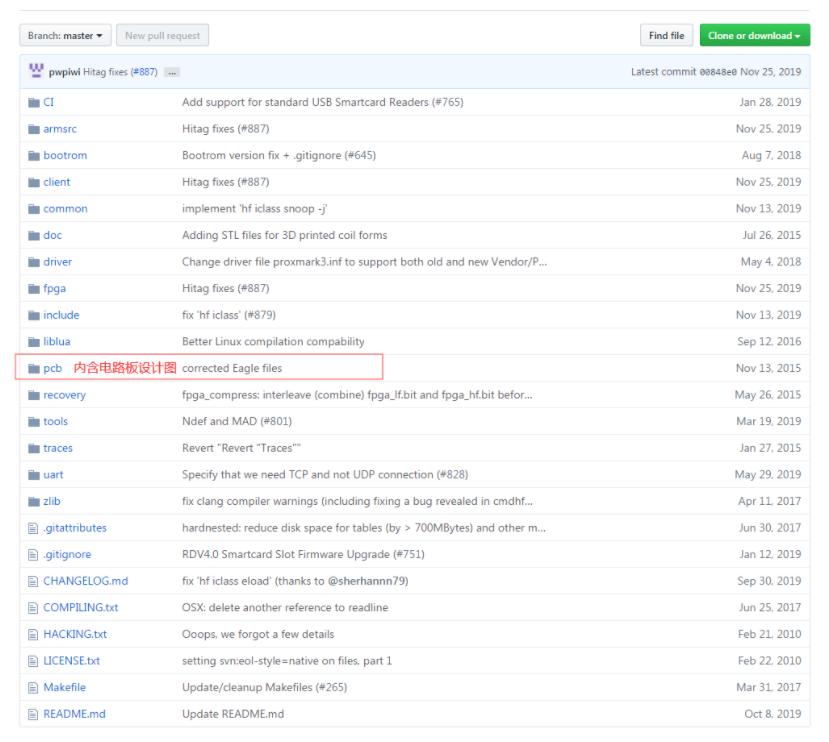The width and height of the screenshot is (829, 742).
Task: Click the file icon next to Makefile
Action: pyautogui.click(x=33, y=687)
